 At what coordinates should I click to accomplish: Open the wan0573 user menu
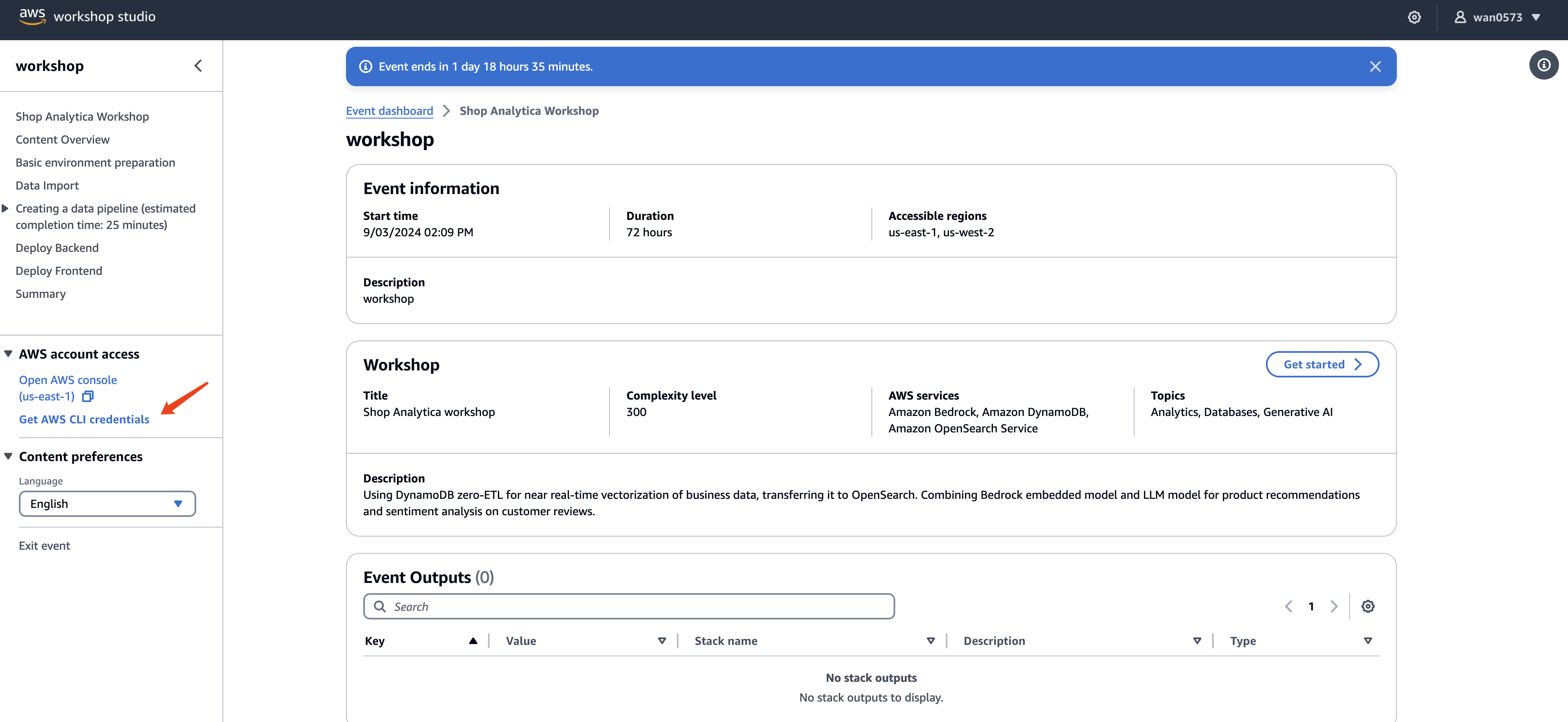[1497, 18]
